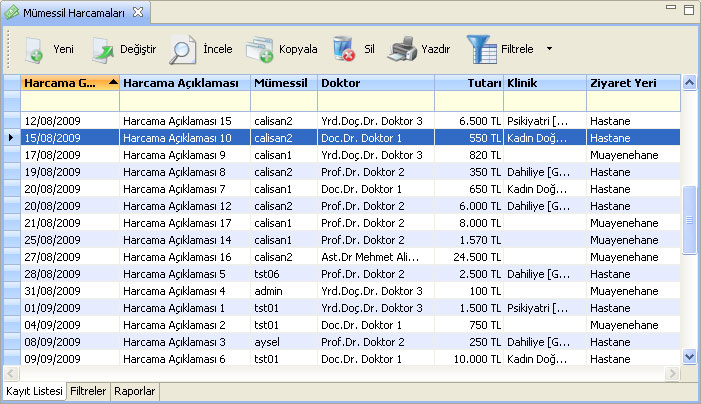Click the Müm essil column header
This screenshot has width=701, height=404.
[x=282, y=82]
